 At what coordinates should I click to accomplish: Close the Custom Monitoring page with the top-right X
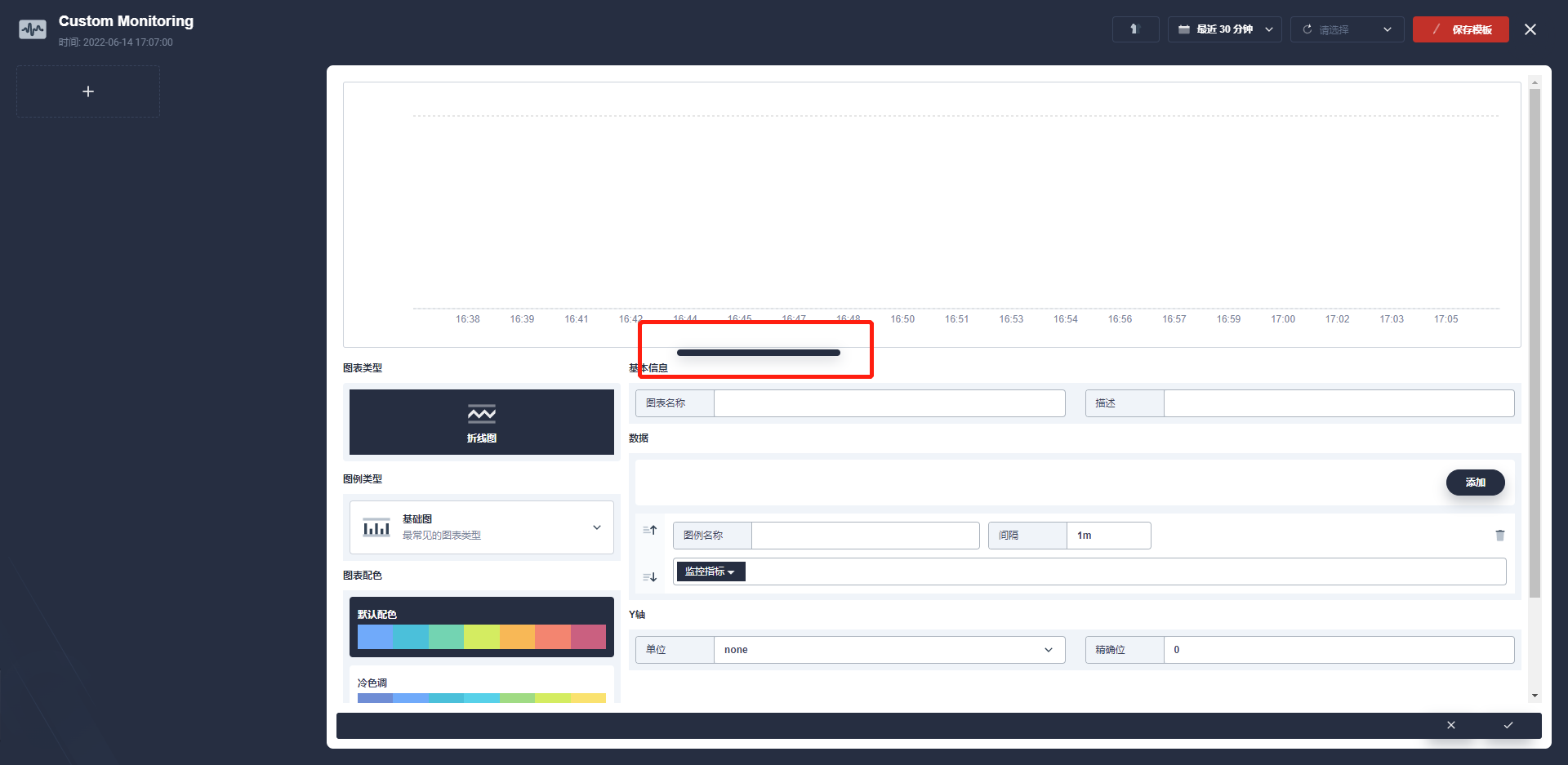coord(1530,29)
